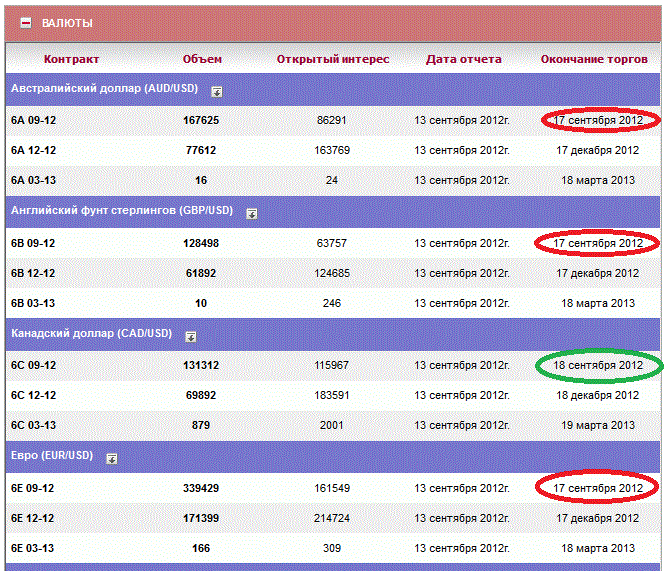Viewport: 667px width, 571px height.
Task: Click 17 сентября 2012 in 6E 09-12 row
Action: coord(598,488)
